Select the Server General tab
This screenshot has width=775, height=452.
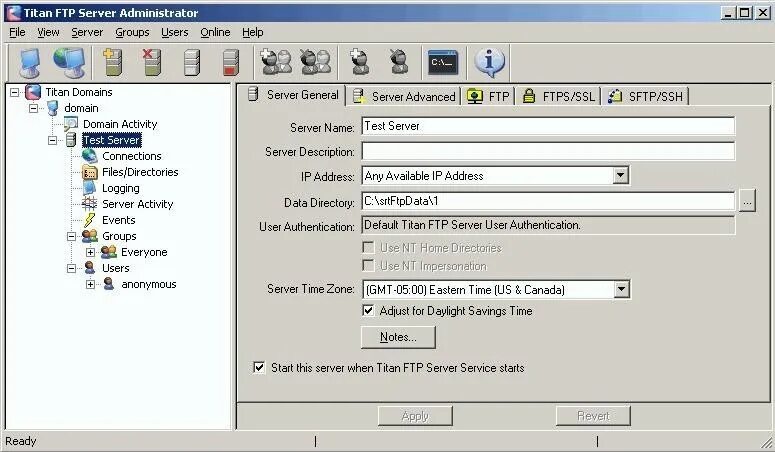[x=294, y=94]
